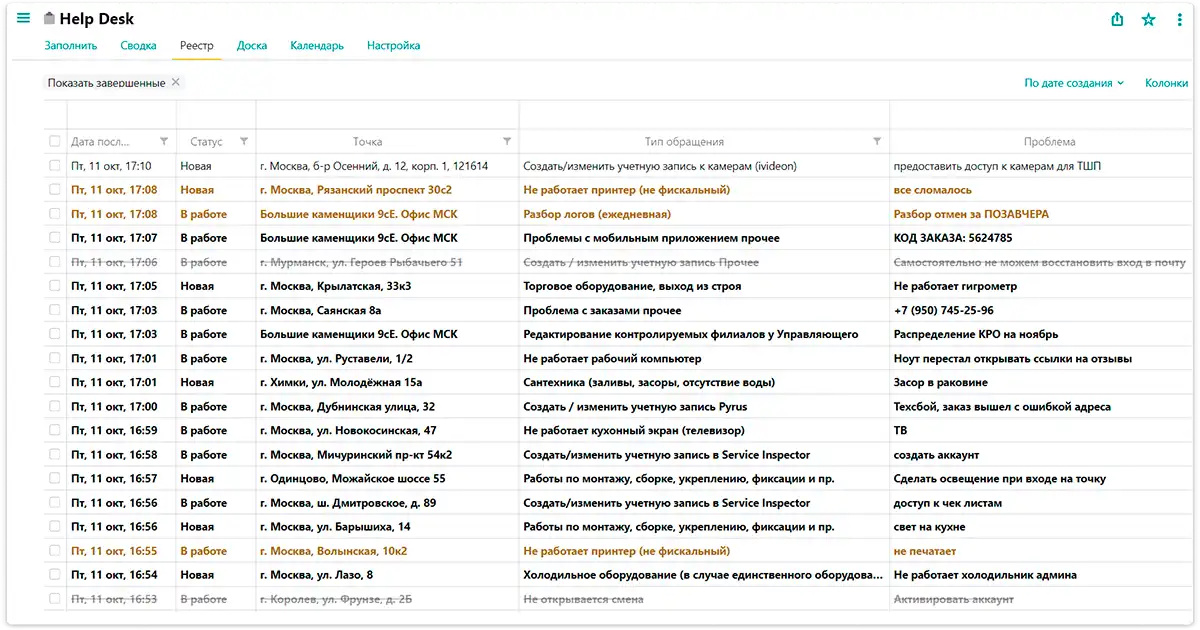1200x630 pixels.
Task: Select checkbox for Химки, ул. Молодёжная 15а row
Action: [55, 382]
